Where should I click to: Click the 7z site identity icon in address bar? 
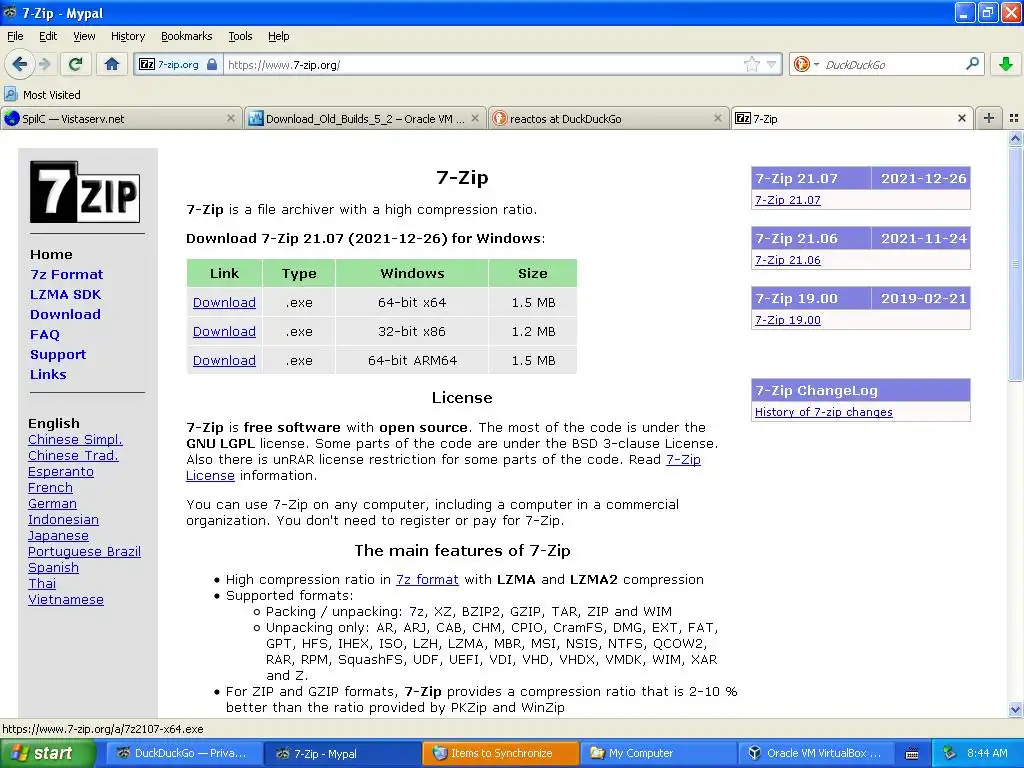[147, 65]
